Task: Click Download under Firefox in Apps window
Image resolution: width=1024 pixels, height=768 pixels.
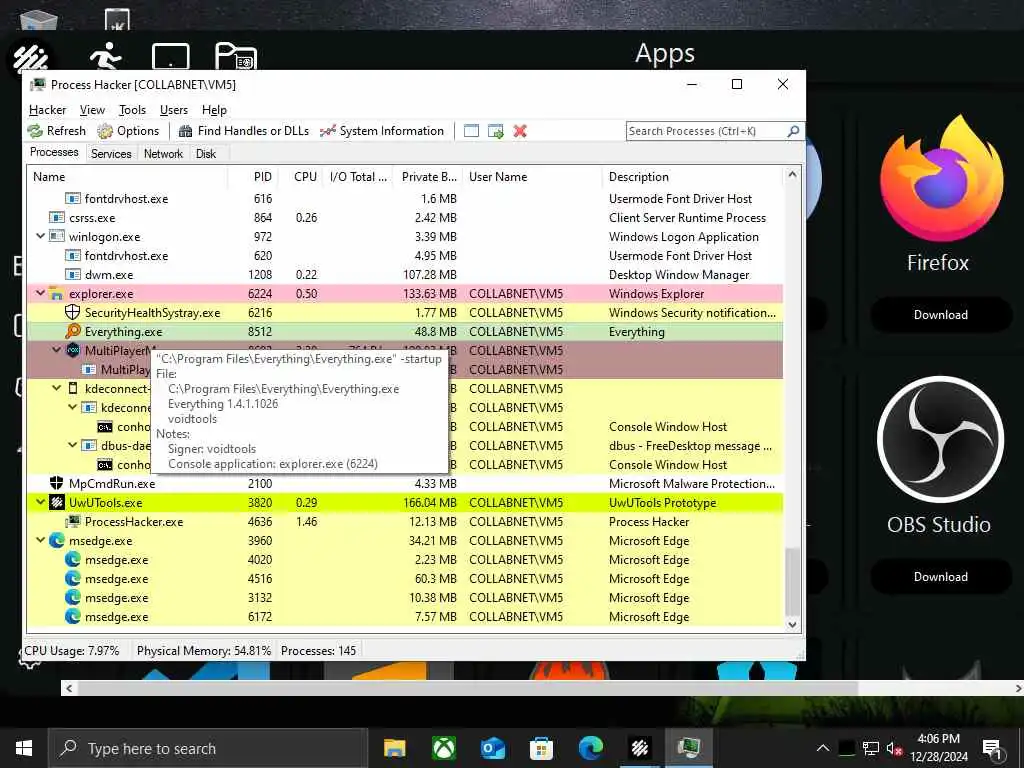Action: tap(940, 315)
